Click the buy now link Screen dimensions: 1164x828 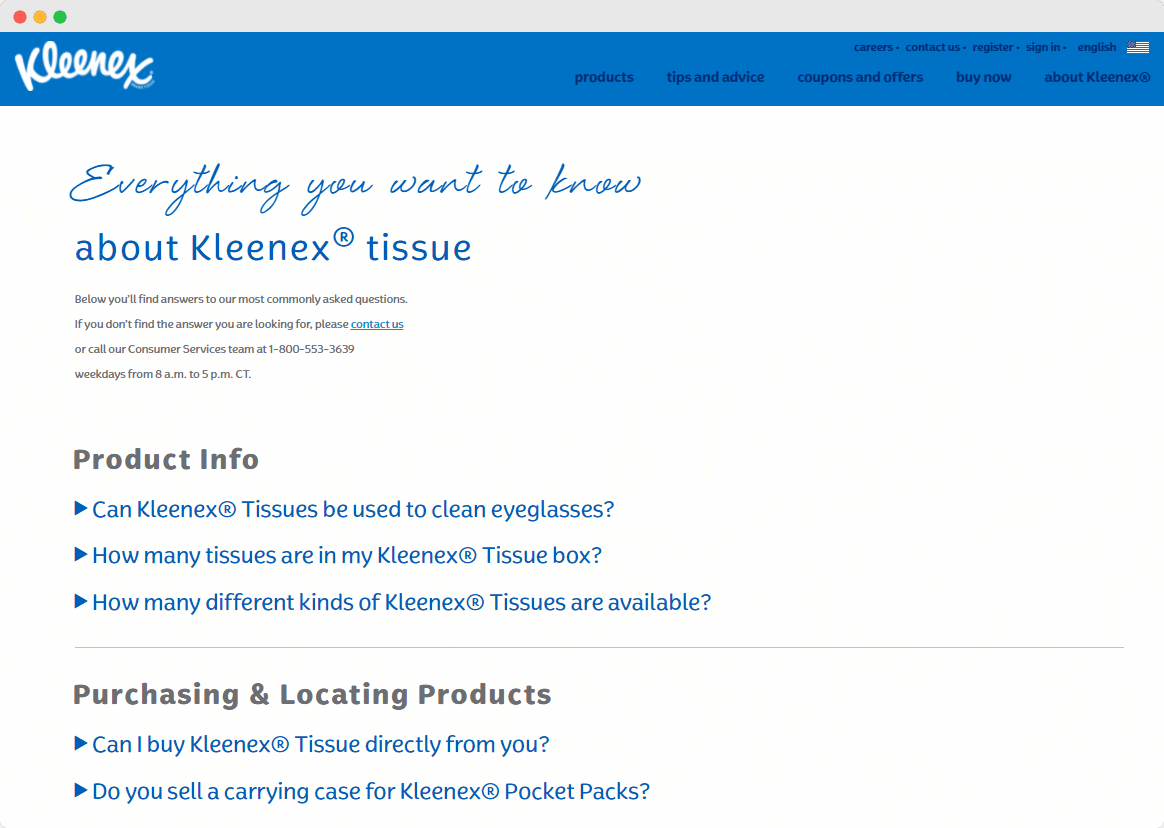(x=983, y=77)
